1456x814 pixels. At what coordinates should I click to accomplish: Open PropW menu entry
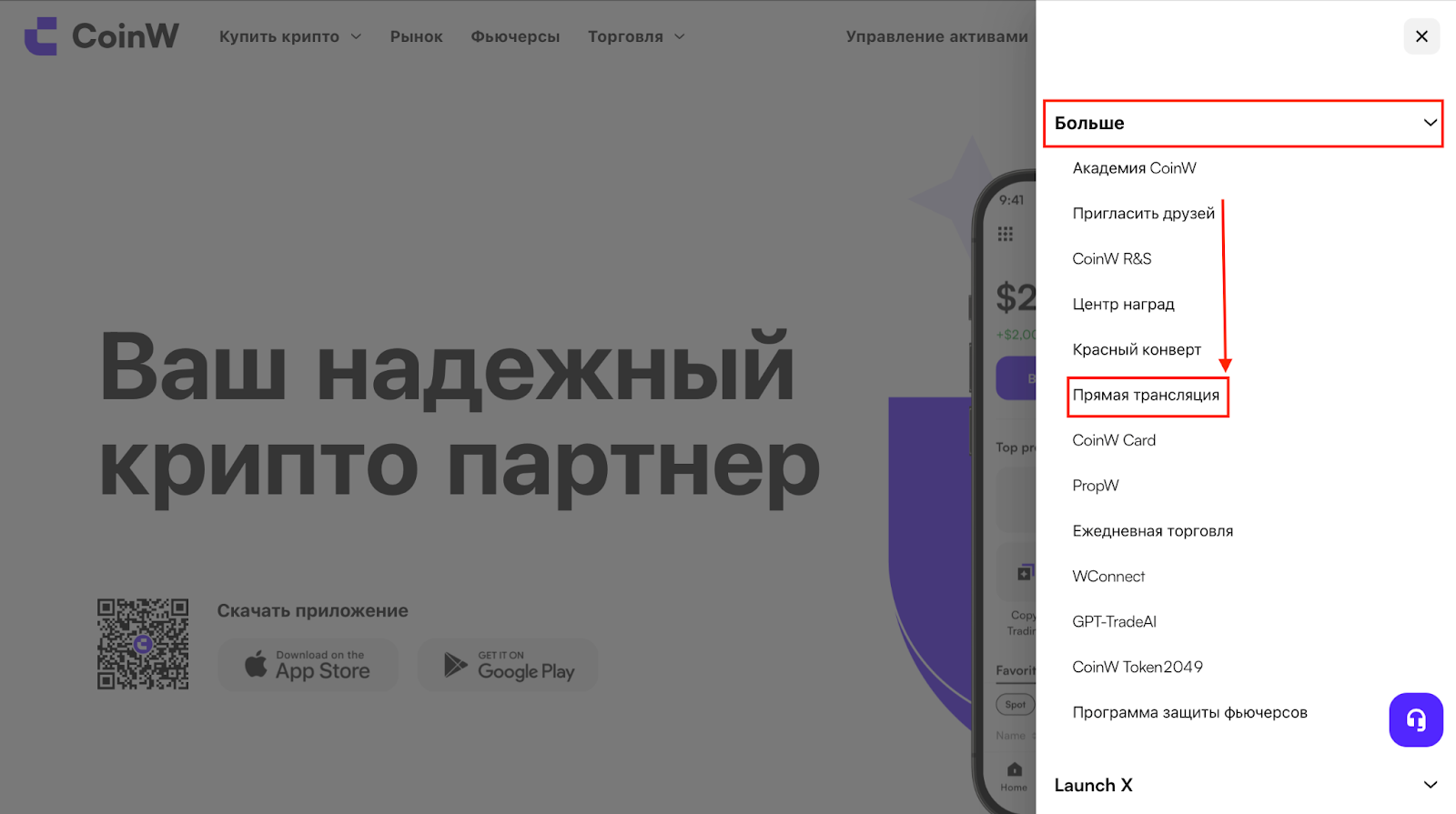pyautogui.click(x=1096, y=486)
